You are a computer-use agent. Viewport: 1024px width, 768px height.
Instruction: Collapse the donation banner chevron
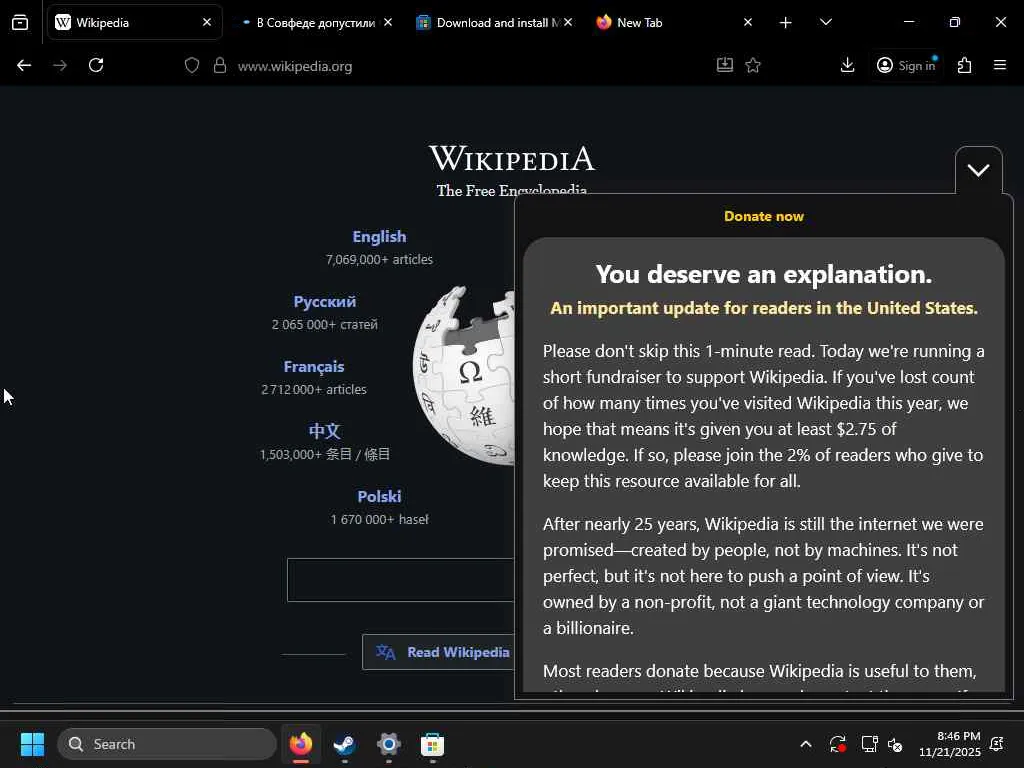tap(978, 170)
